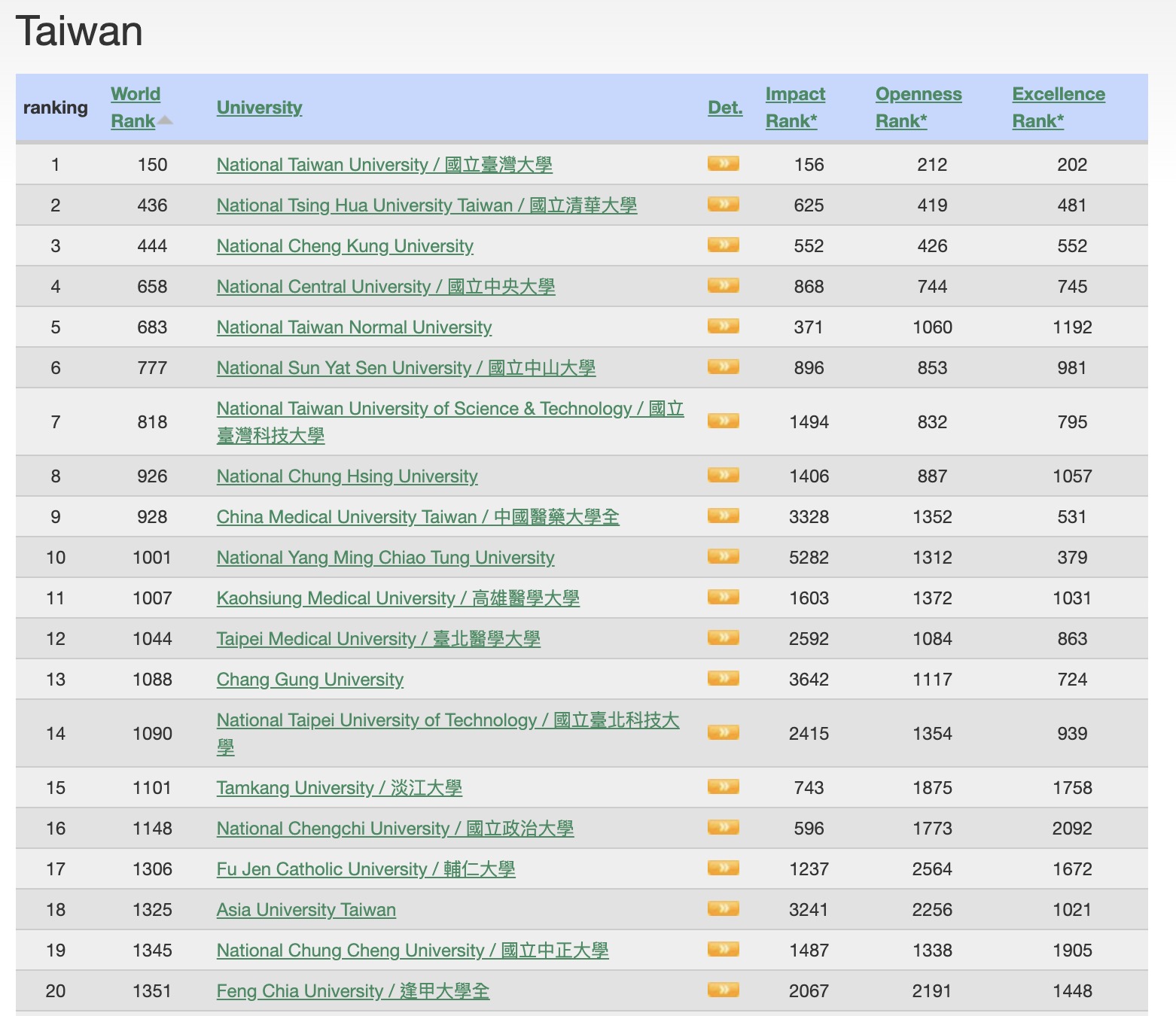The image size is (1176, 1016).
Task: Select impact rank value 3642
Action: pyautogui.click(x=809, y=680)
